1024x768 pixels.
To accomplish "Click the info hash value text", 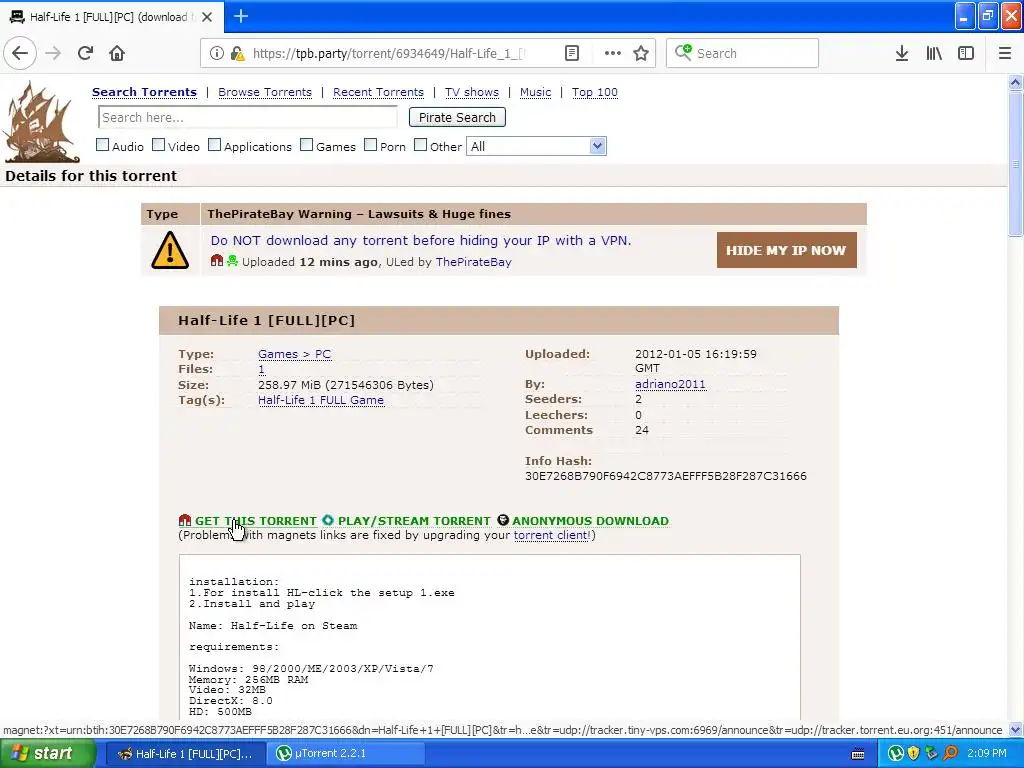I will click(665, 476).
